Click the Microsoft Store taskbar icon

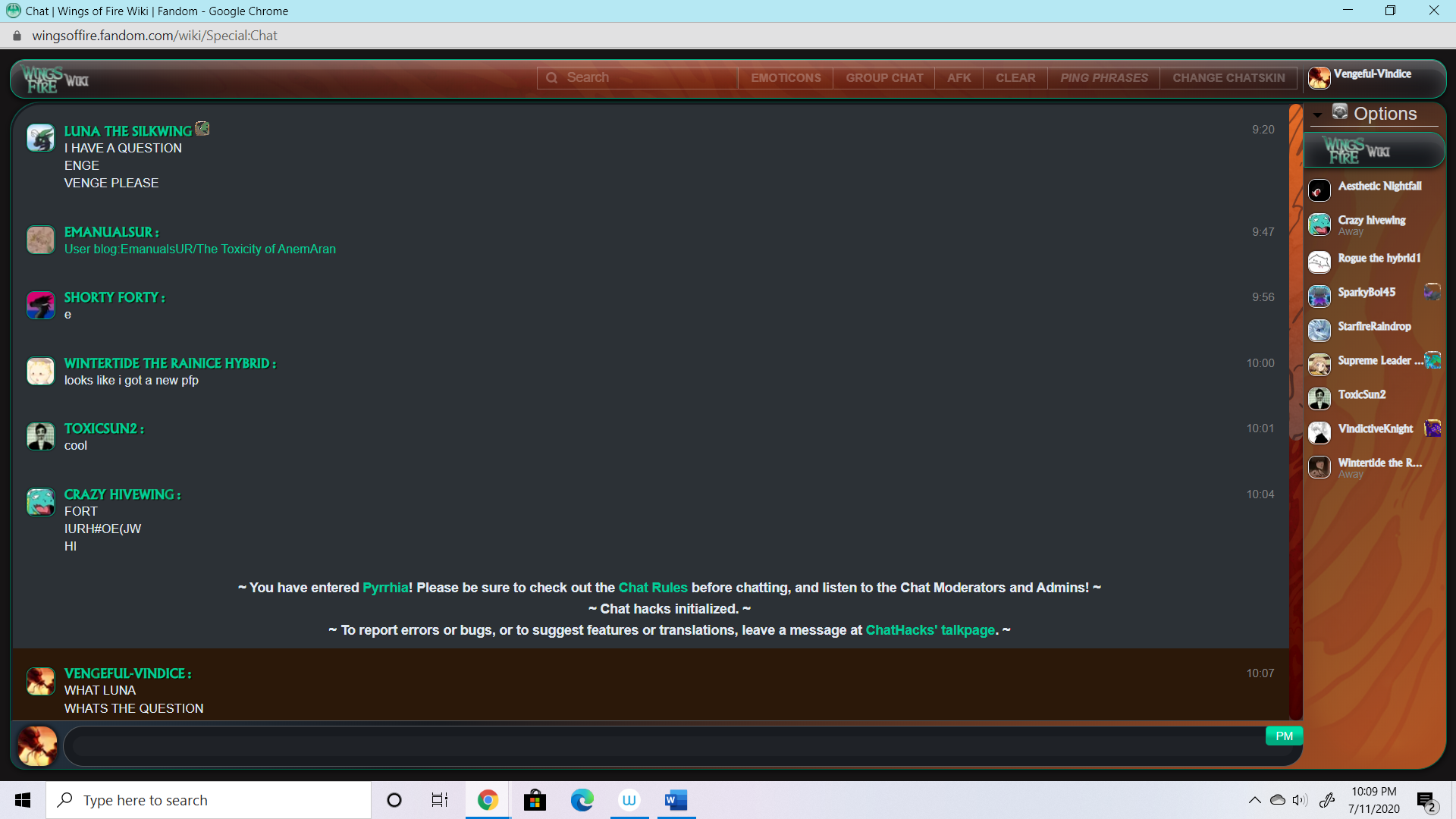pos(535,800)
